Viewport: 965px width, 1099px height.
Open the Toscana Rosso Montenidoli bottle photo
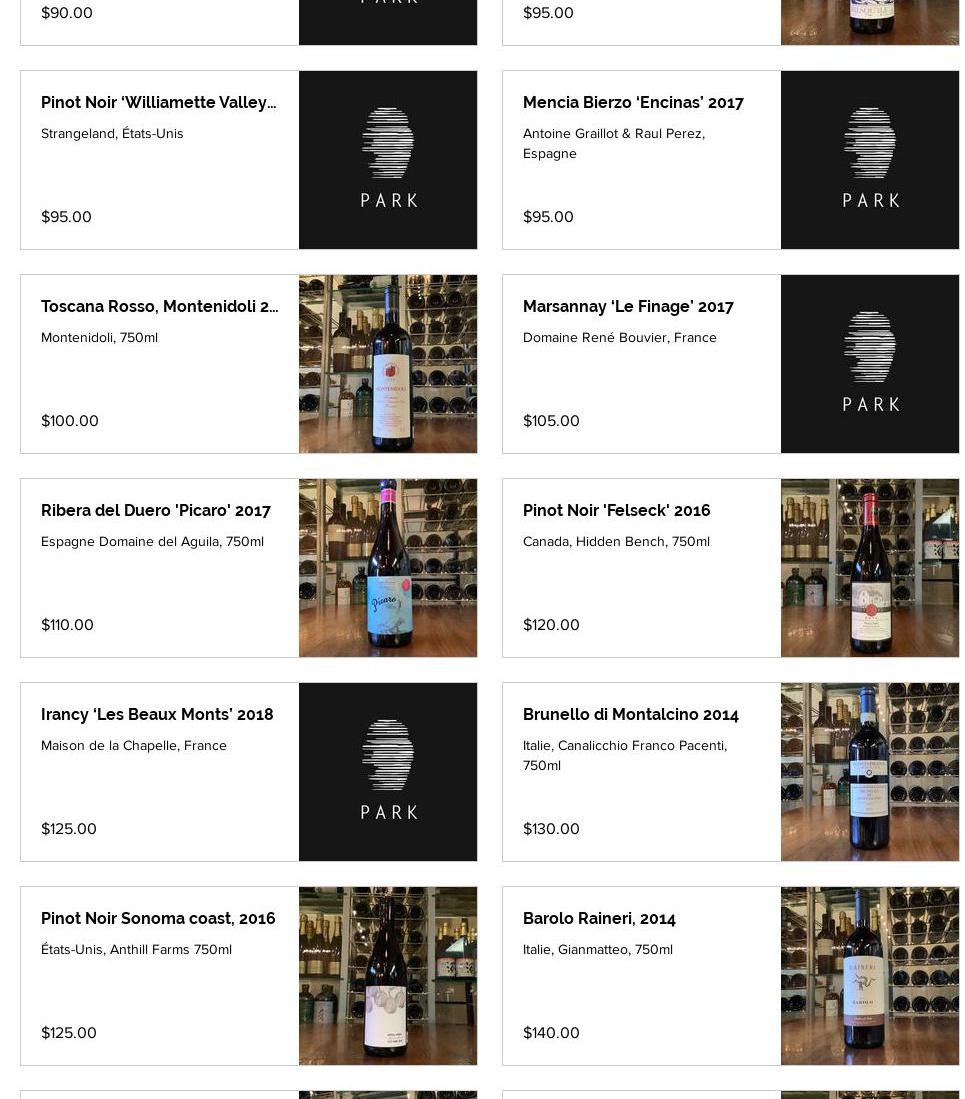pos(388,364)
